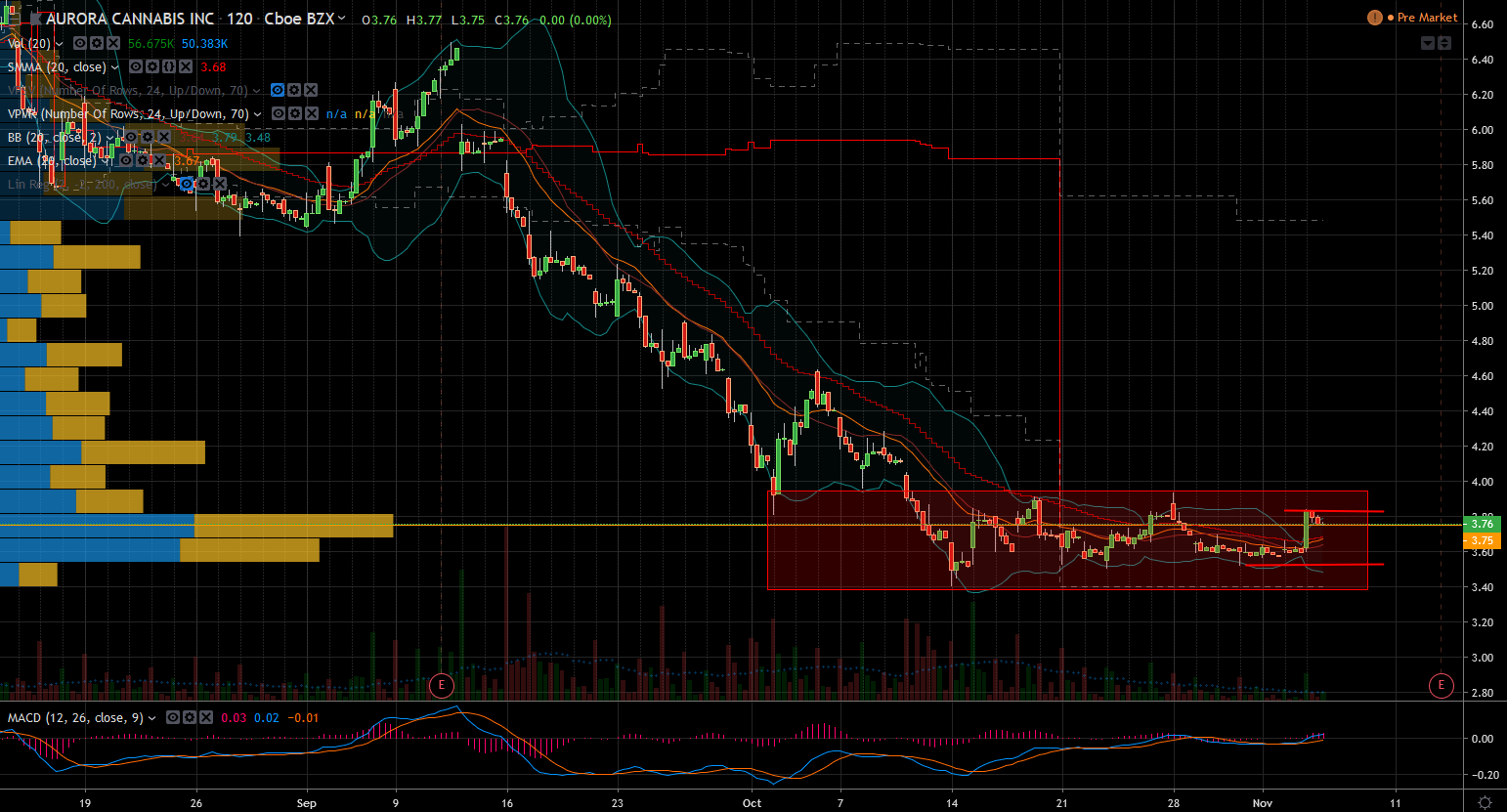Remove the SMMA (20, close) indicator
The image size is (1507, 812).
(186, 67)
